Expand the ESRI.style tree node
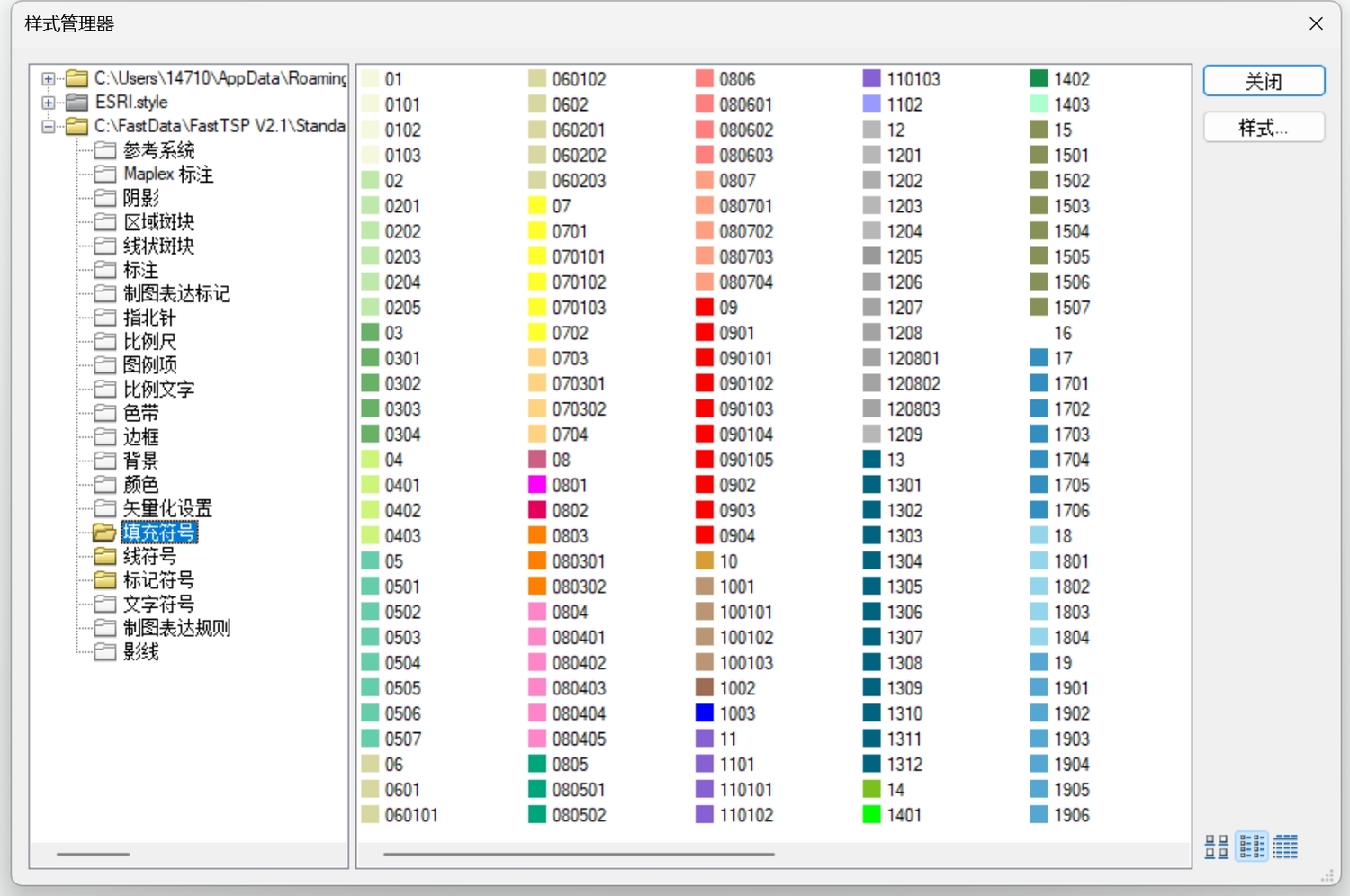This screenshot has height=896, width=1350. 49,103
